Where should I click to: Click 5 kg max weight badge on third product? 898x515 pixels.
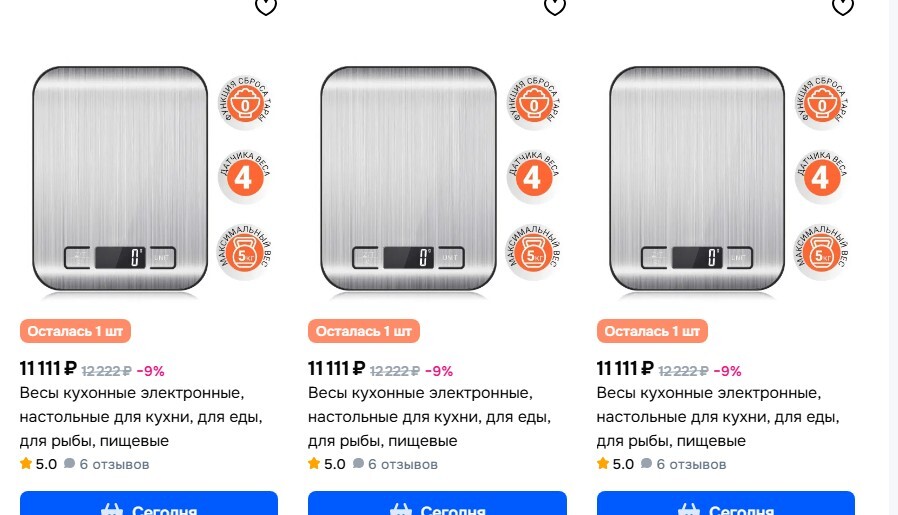(821, 252)
